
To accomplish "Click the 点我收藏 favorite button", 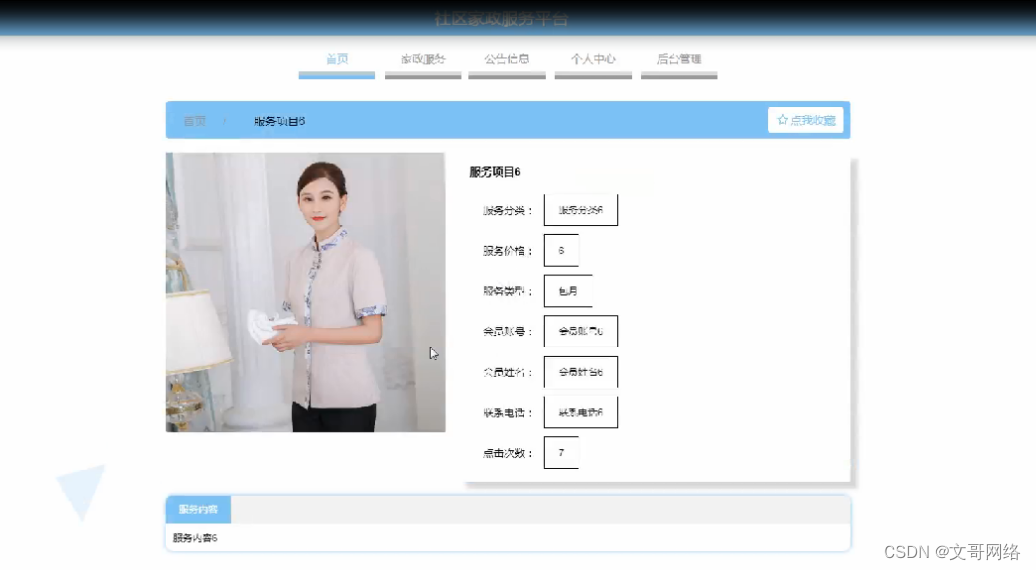I will (805, 120).
